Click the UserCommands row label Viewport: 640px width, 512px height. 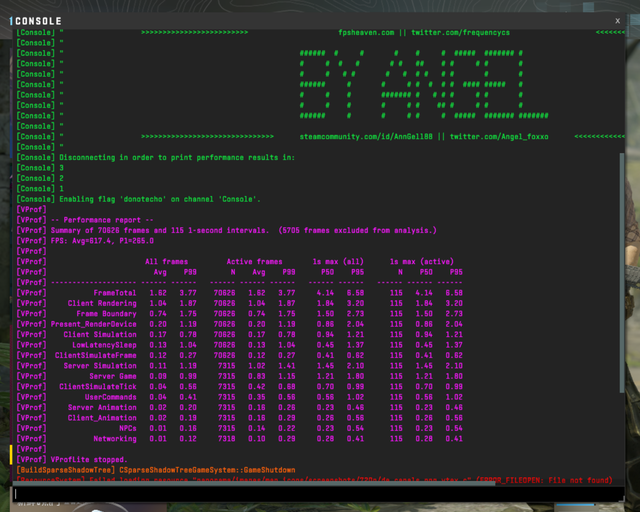click(111, 397)
